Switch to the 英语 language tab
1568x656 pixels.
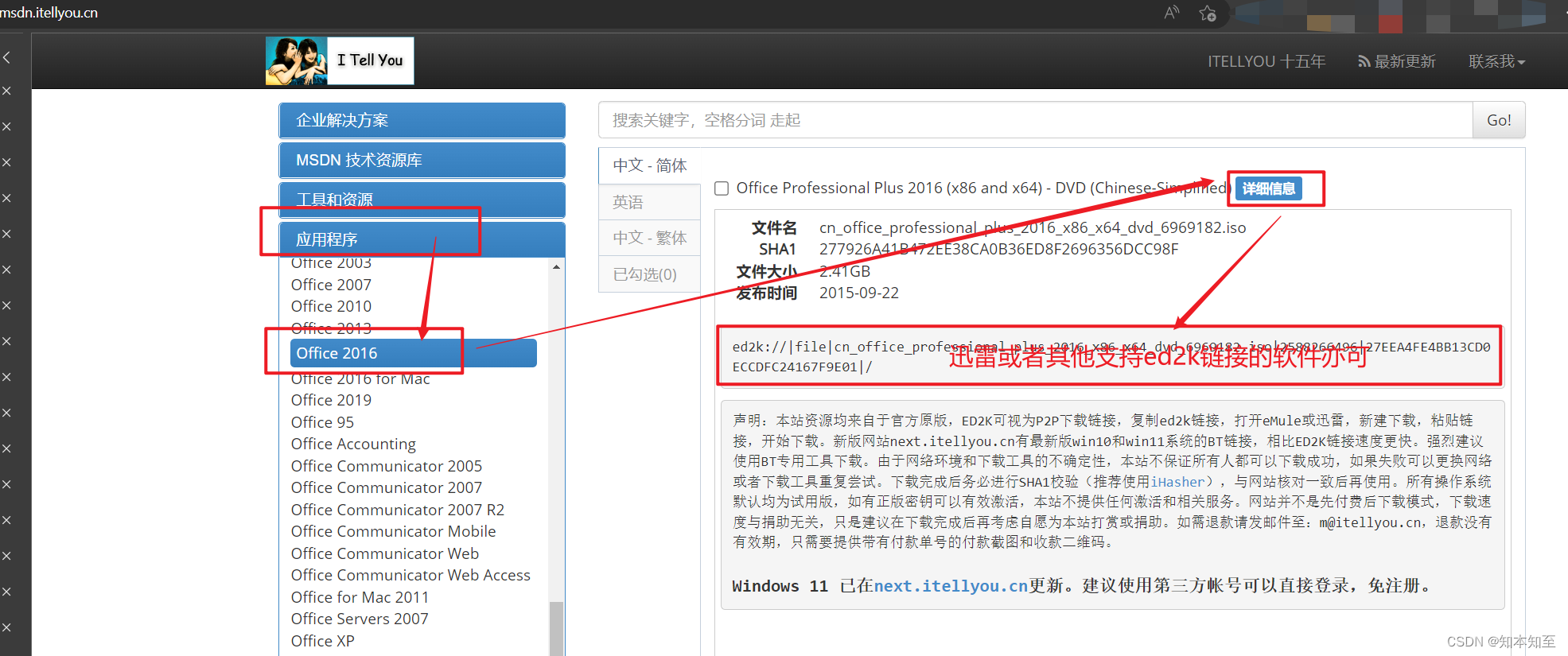pos(649,202)
